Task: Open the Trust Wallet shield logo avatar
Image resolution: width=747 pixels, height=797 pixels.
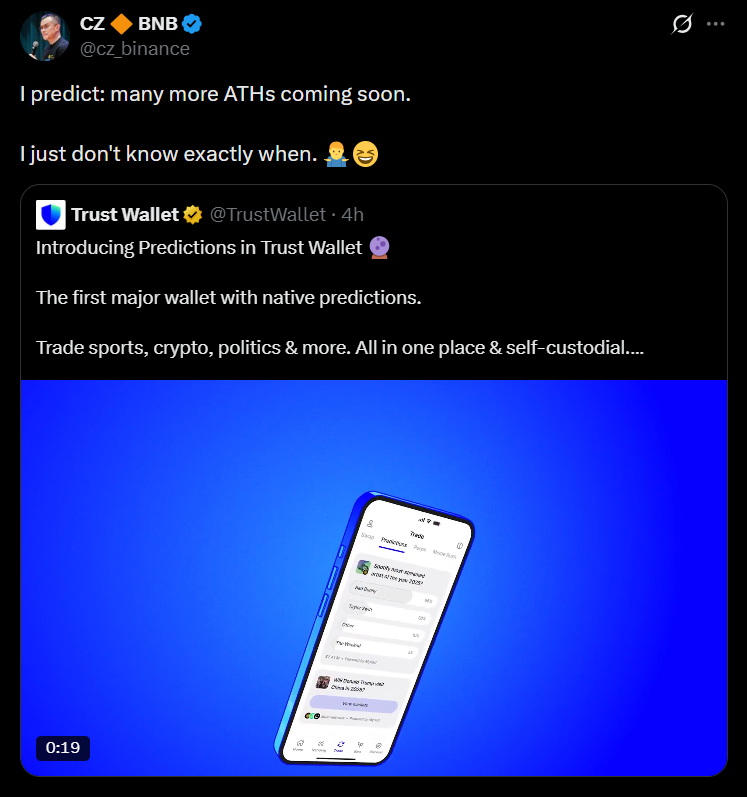Action: click(x=51, y=214)
